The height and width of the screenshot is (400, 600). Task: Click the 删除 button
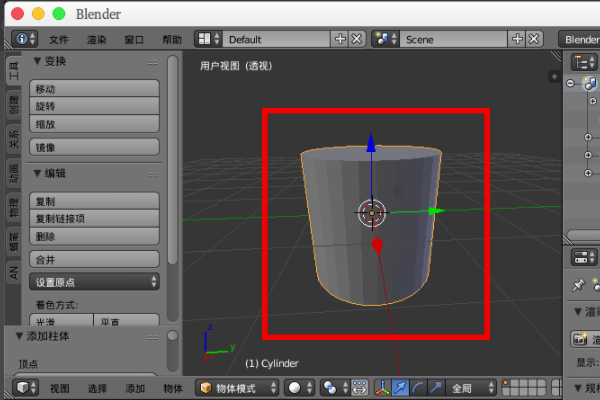pyautogui.click(x=94, y=236)
